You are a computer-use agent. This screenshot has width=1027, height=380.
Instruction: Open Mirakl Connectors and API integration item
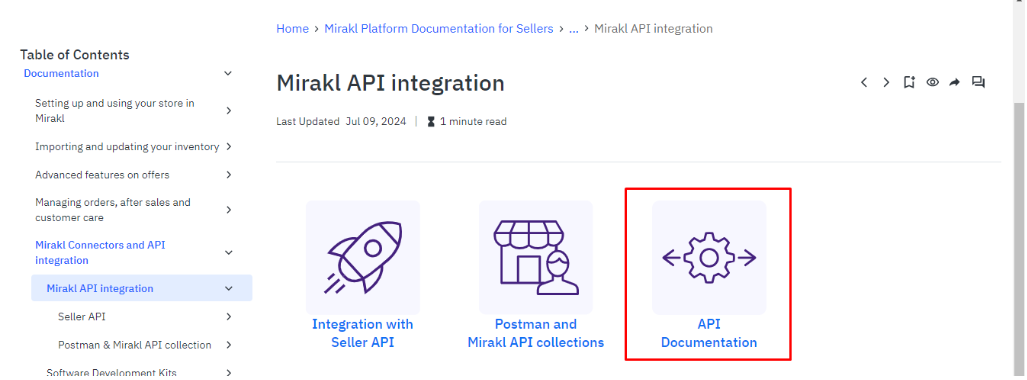coord(100,252)
